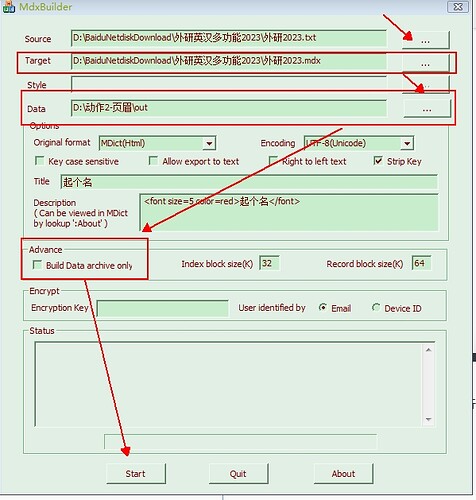Image resolution: width=476 pixels, height=500 pixels.
Task: Expand the Original format dropdown
Action: coord(209,143)
